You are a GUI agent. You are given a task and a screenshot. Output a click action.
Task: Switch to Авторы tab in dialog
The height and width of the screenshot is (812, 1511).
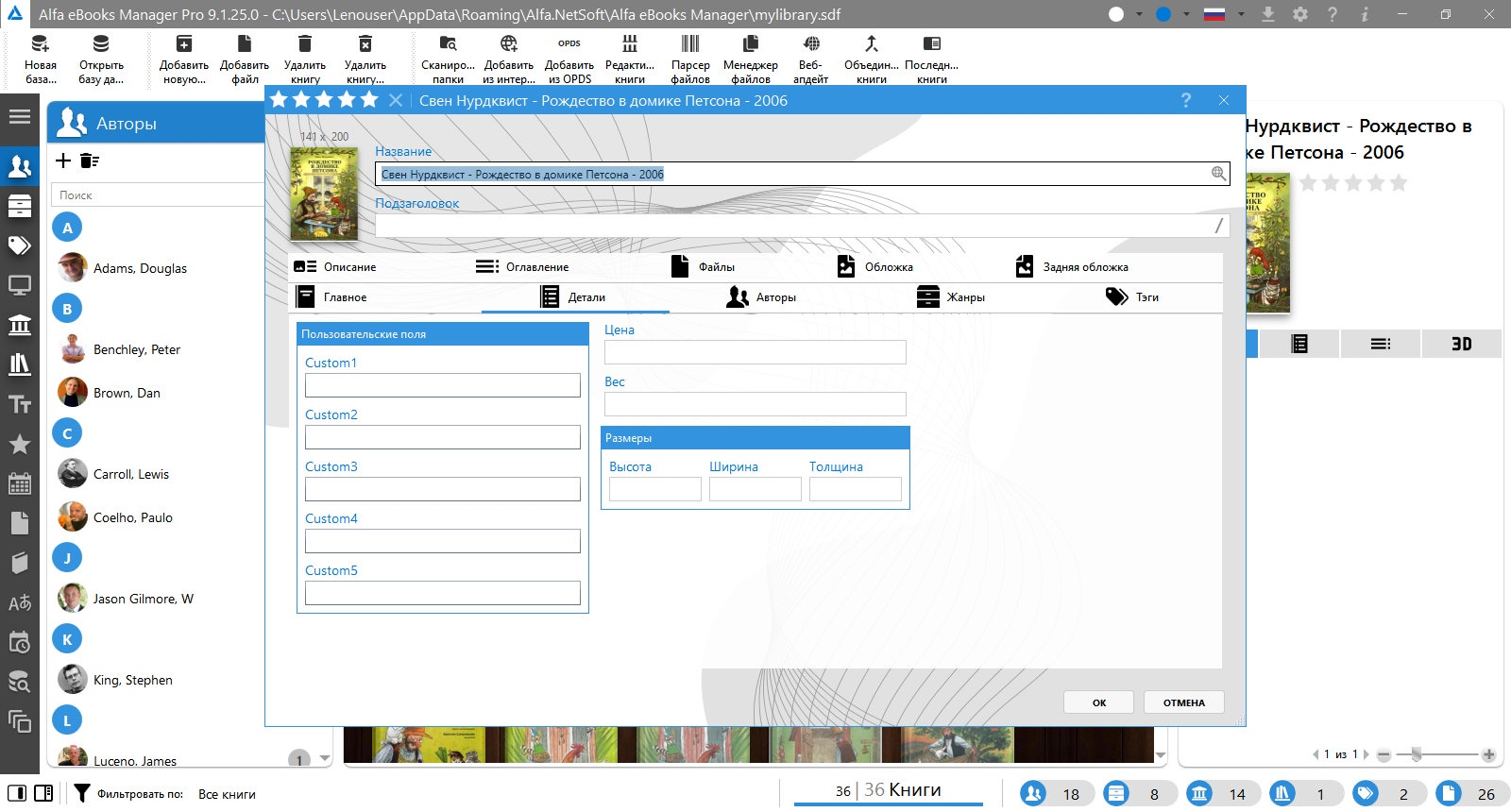click(761, 297)
